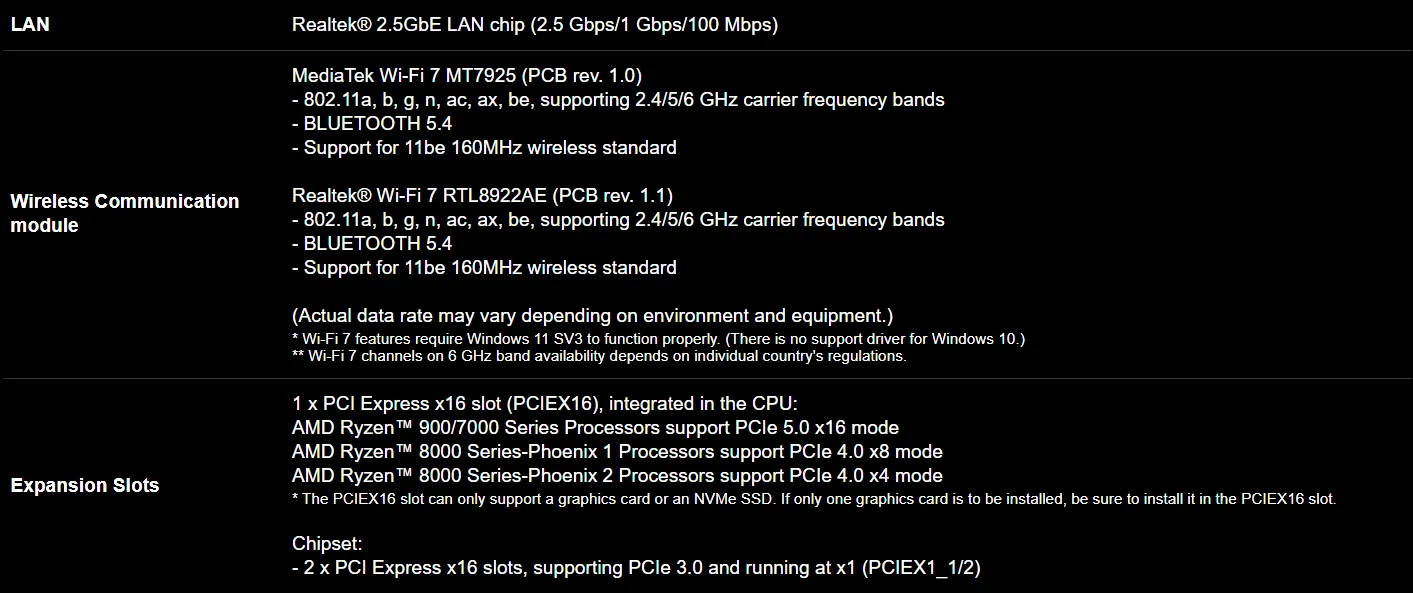1413x593 pixels.
Task: Click the Chipset subheading
Action: click(325, 544)
